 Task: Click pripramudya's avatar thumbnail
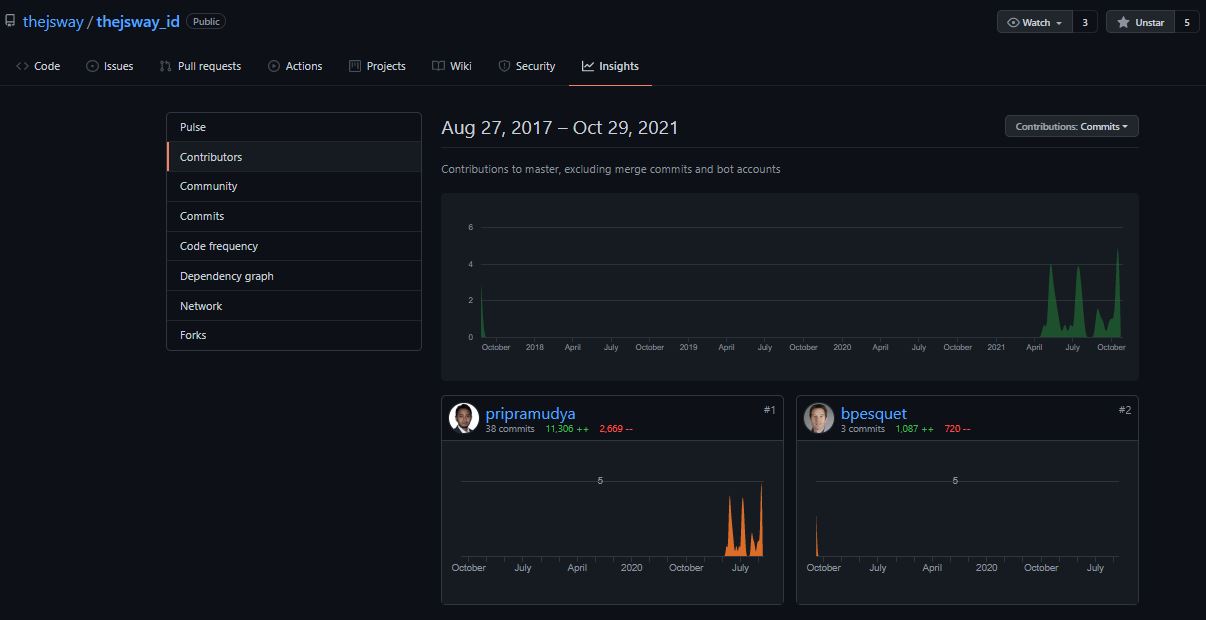click(464, 418)
